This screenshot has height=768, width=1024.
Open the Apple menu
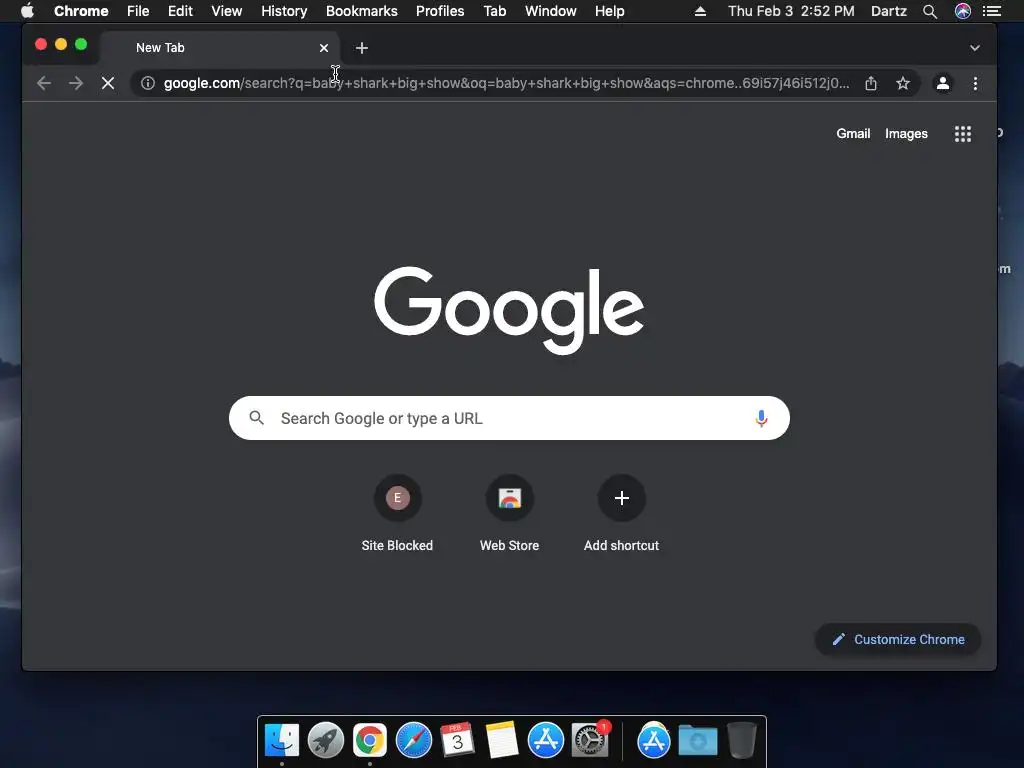(27, 10)
